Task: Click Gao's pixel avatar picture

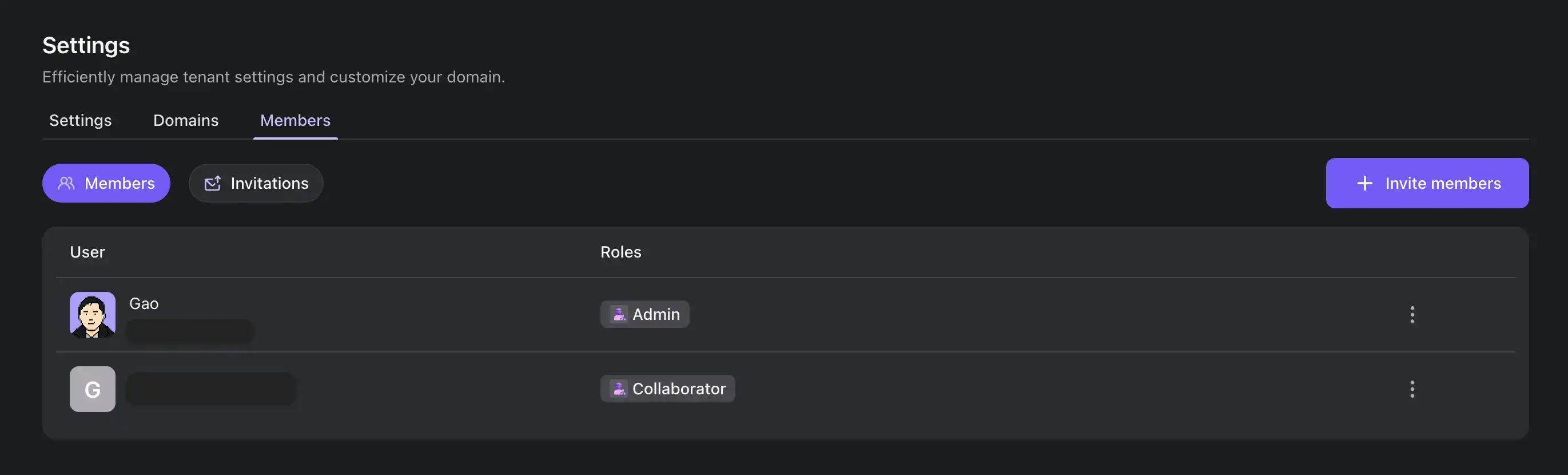Action: pos(93,315)
